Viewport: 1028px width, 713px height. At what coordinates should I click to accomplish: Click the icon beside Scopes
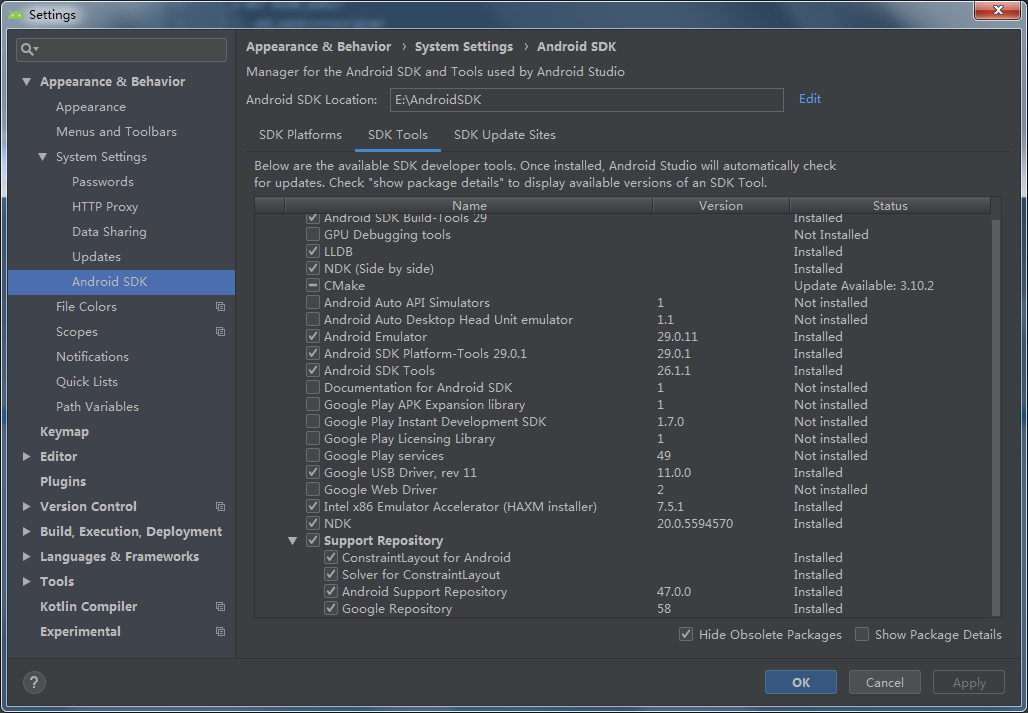tap(219, 331)
